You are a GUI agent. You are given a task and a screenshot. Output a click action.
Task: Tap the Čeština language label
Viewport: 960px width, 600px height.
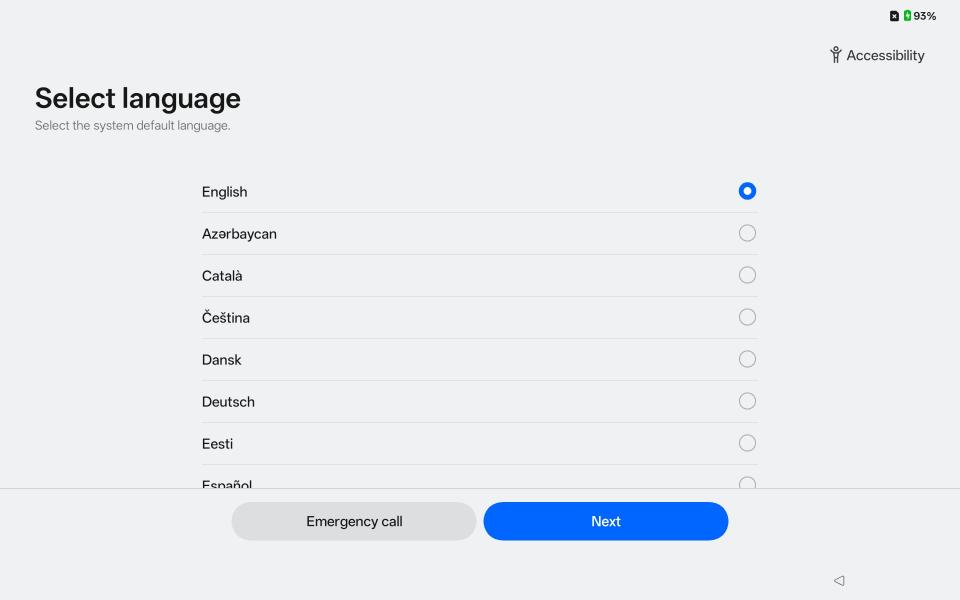pyautogui.click(x=226, y=318)
